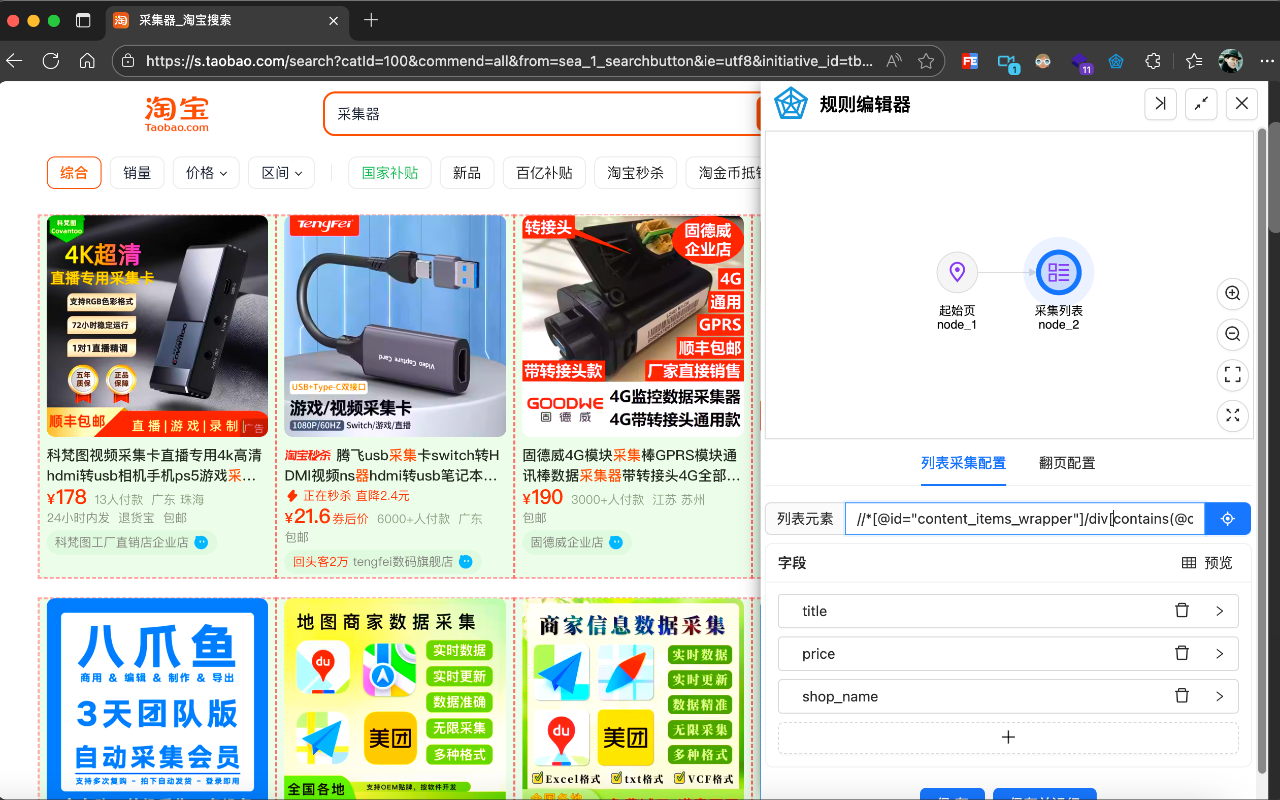Delete the price field
Screen dimensions: 1280x800
click(x=1182, y=654)
